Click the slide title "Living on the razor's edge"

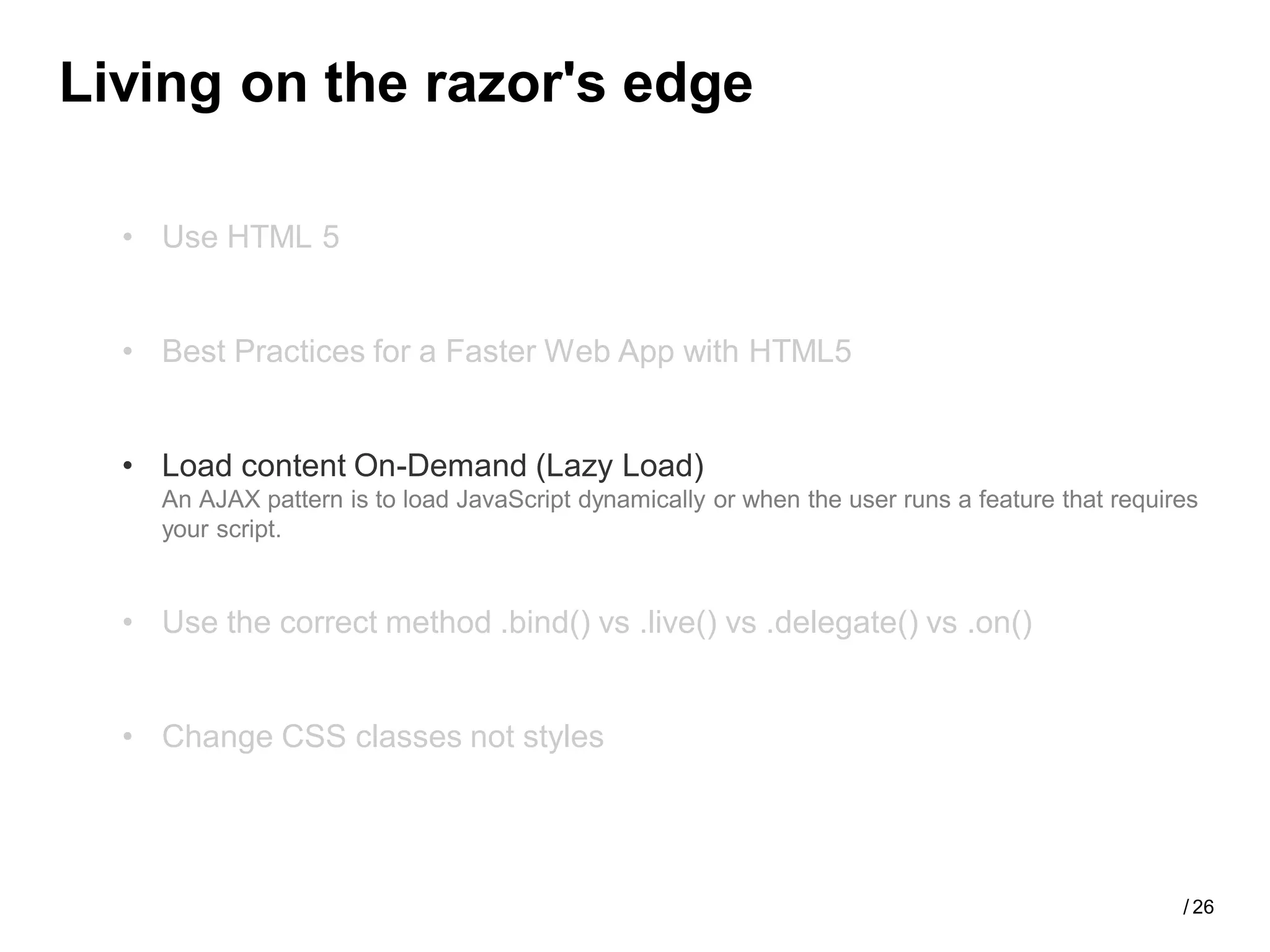pos(406,83)
